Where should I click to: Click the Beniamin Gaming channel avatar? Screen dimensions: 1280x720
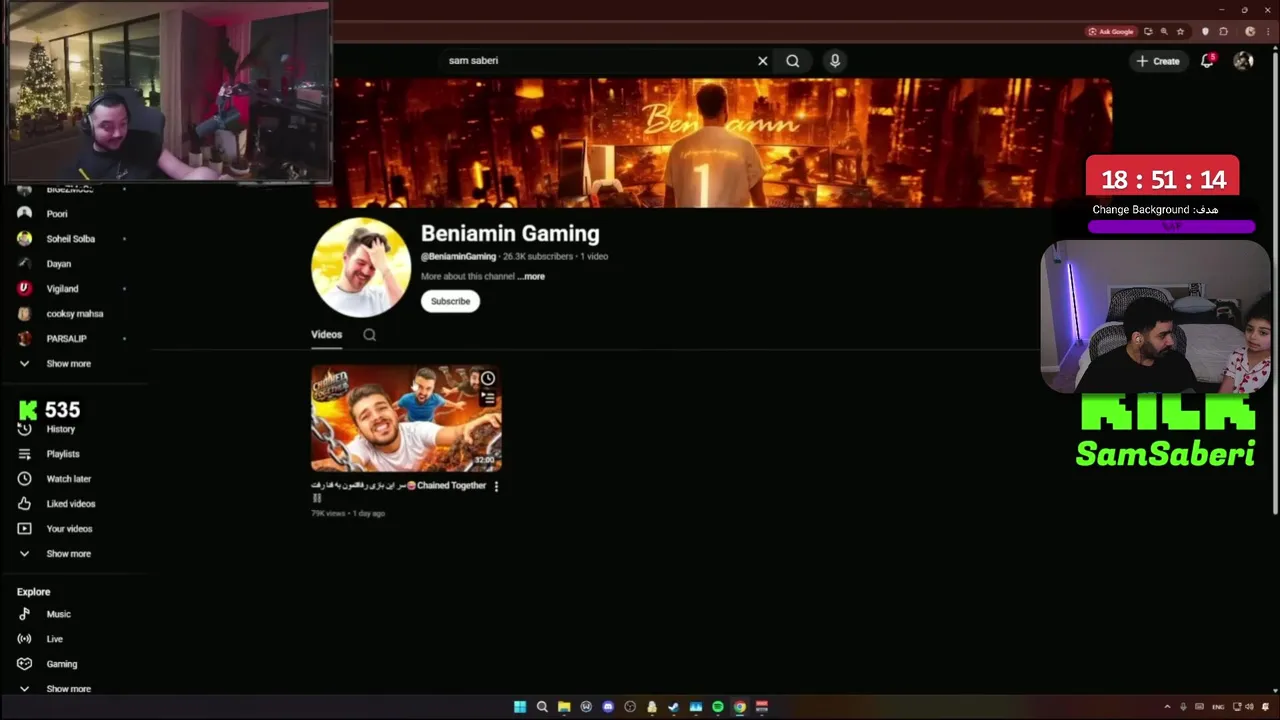click(x=361, y=268)
